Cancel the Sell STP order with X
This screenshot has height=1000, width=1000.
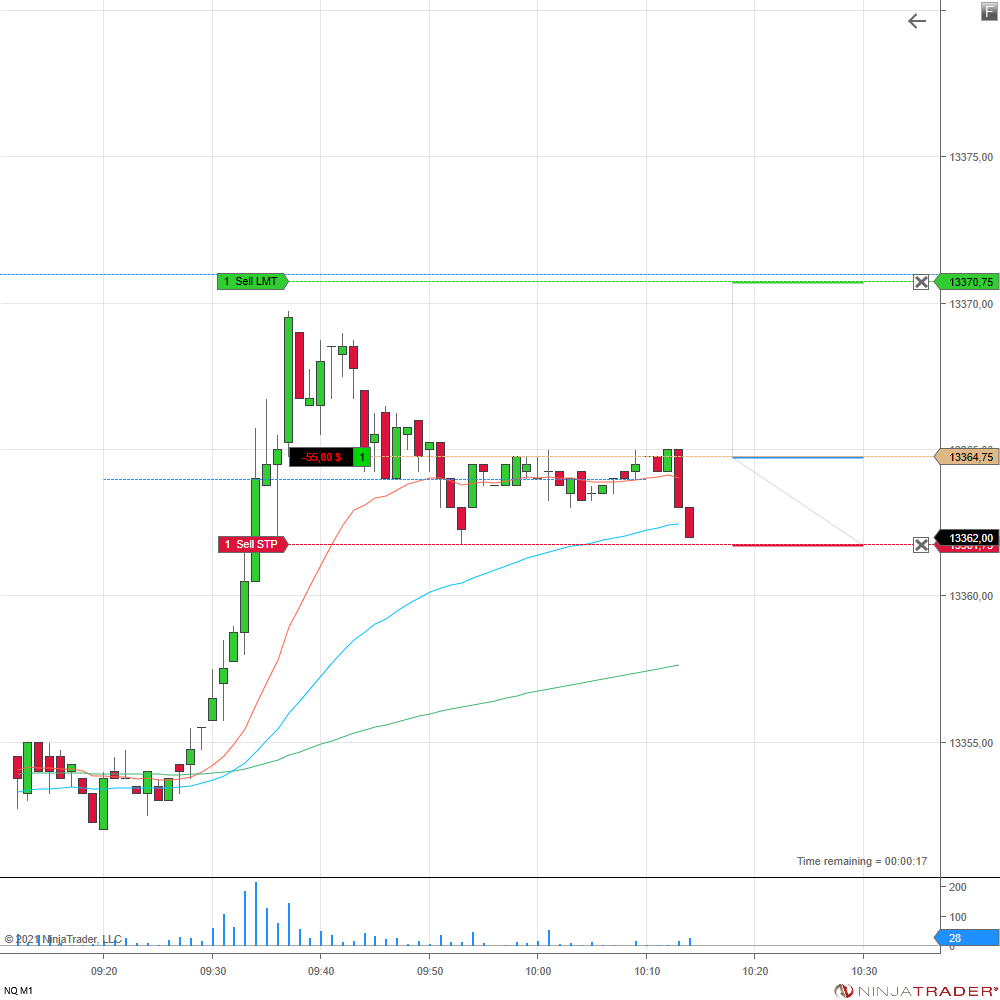(x=921, y=545)
